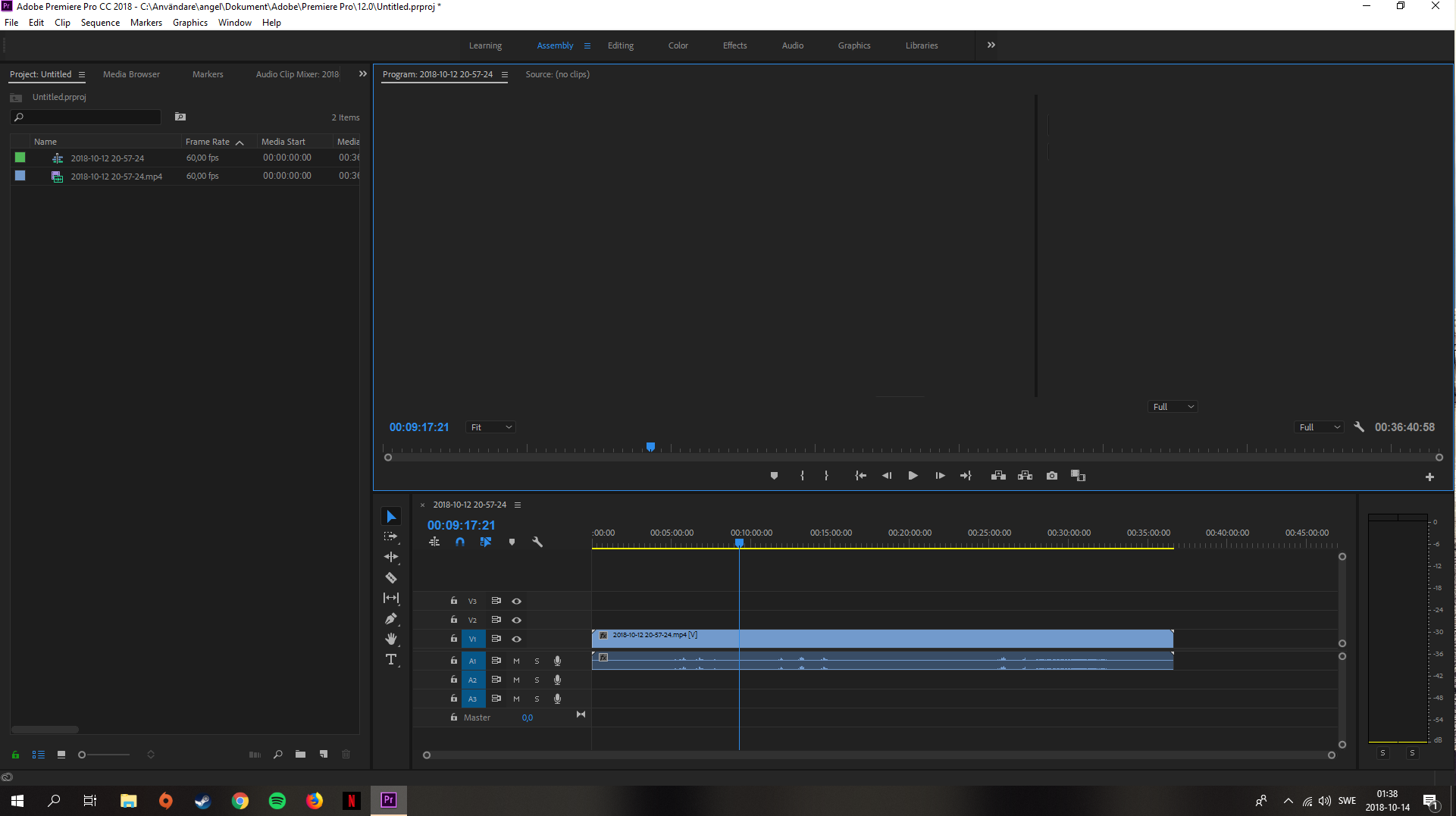1456x816 pixels.
Task: Expand hidden workspaces chevron
Action: coord(991,45)
